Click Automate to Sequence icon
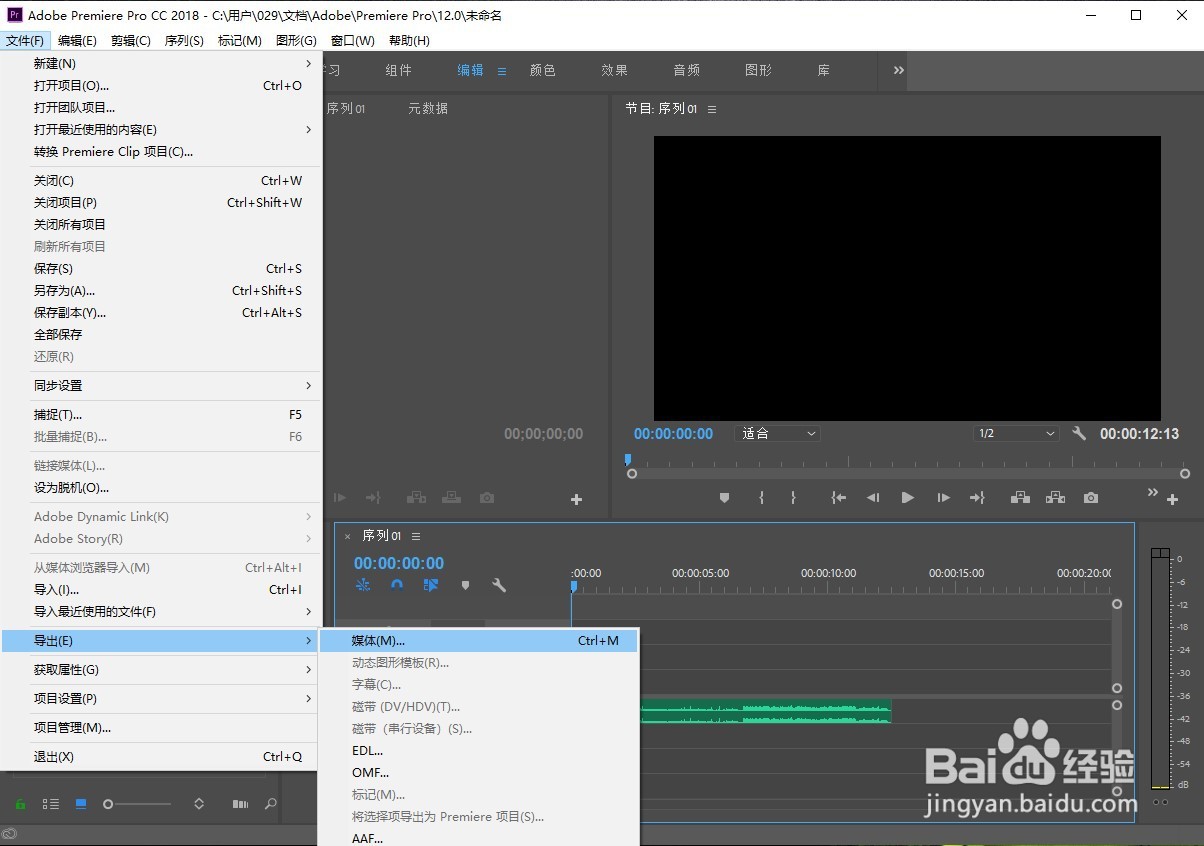Image resolution: width=1204 pixels, height=846 pixels. [240, 804]
